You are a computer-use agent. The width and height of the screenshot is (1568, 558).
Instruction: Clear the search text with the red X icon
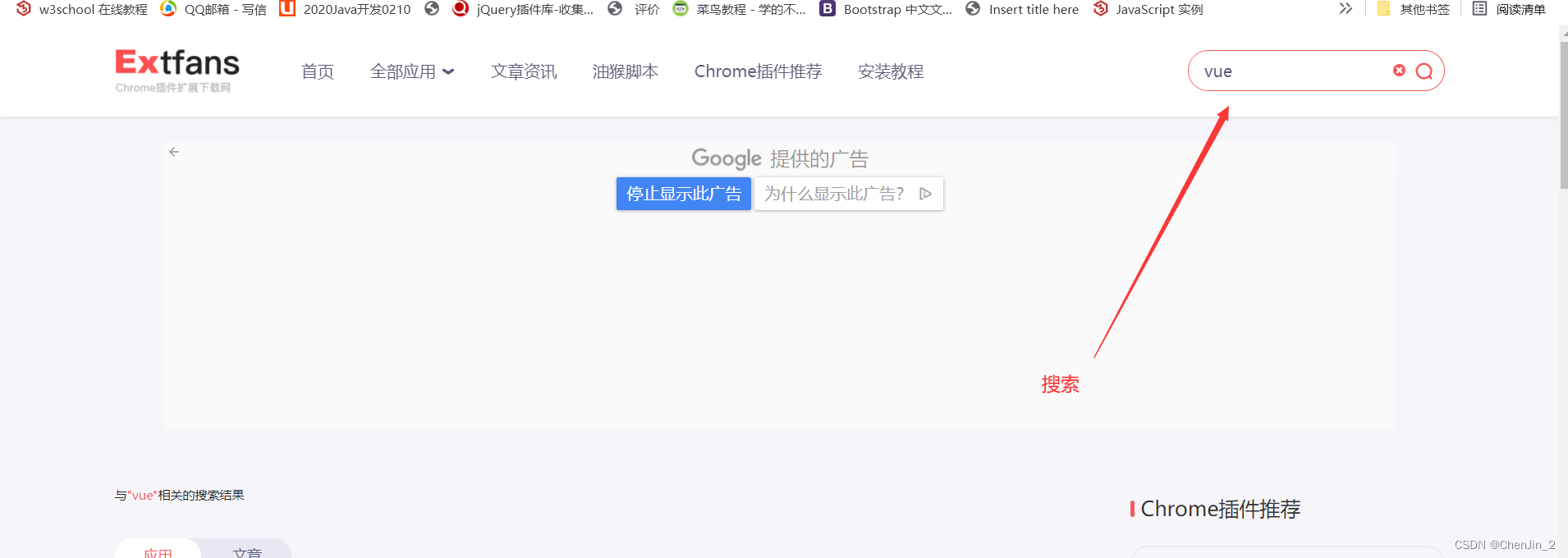(1399, 71)
